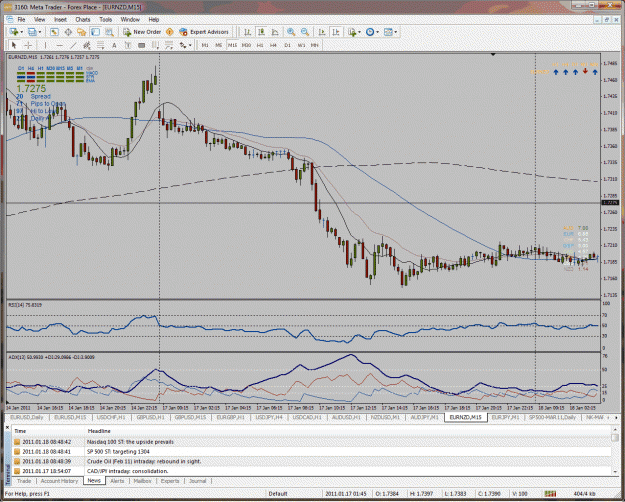Switch timeframe to M1
Image resolution: width=625 pixels, height=502 pixels.
pos(205,45)
